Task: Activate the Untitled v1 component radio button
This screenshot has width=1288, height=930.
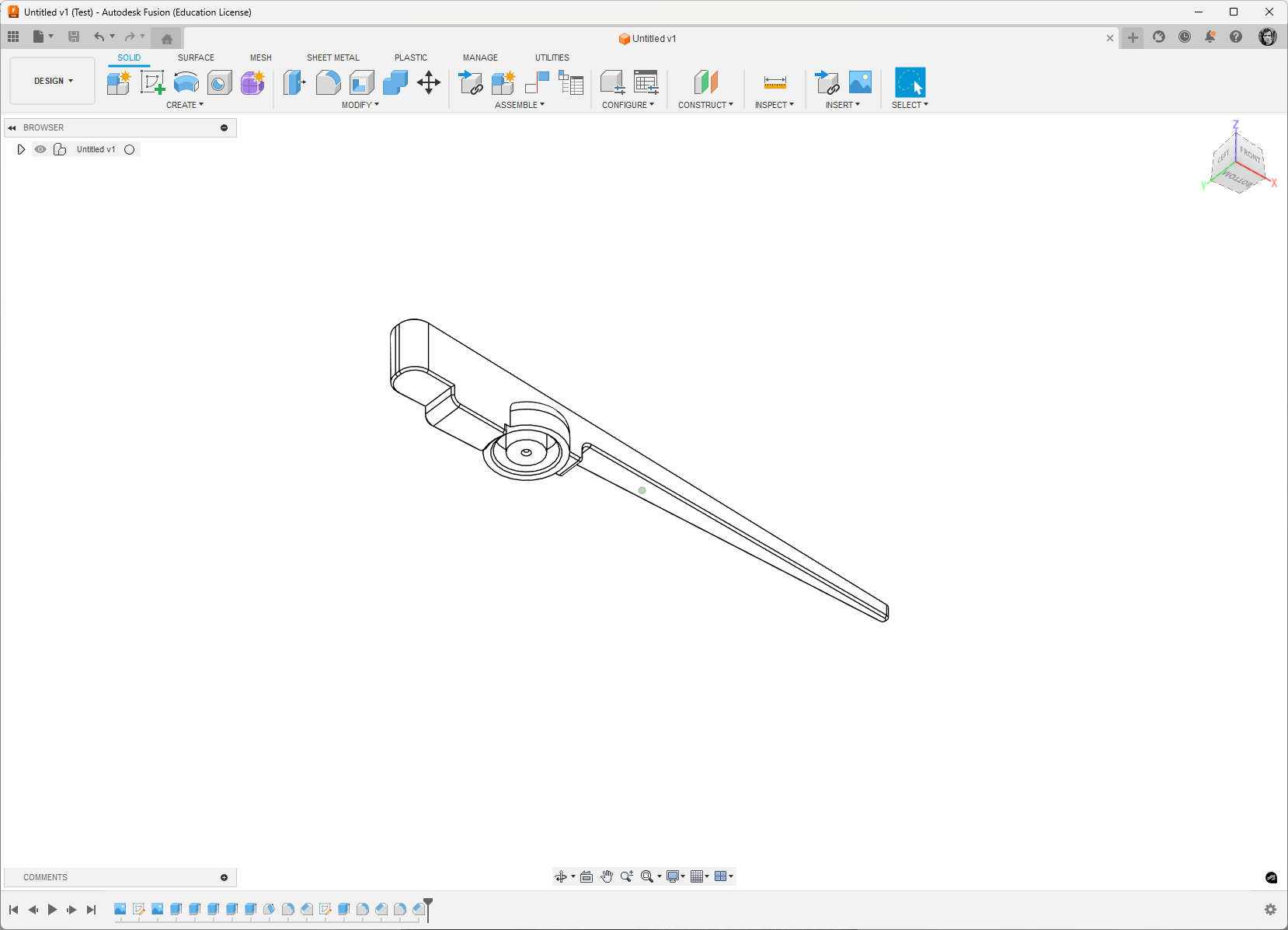Action: click(130, 149)
